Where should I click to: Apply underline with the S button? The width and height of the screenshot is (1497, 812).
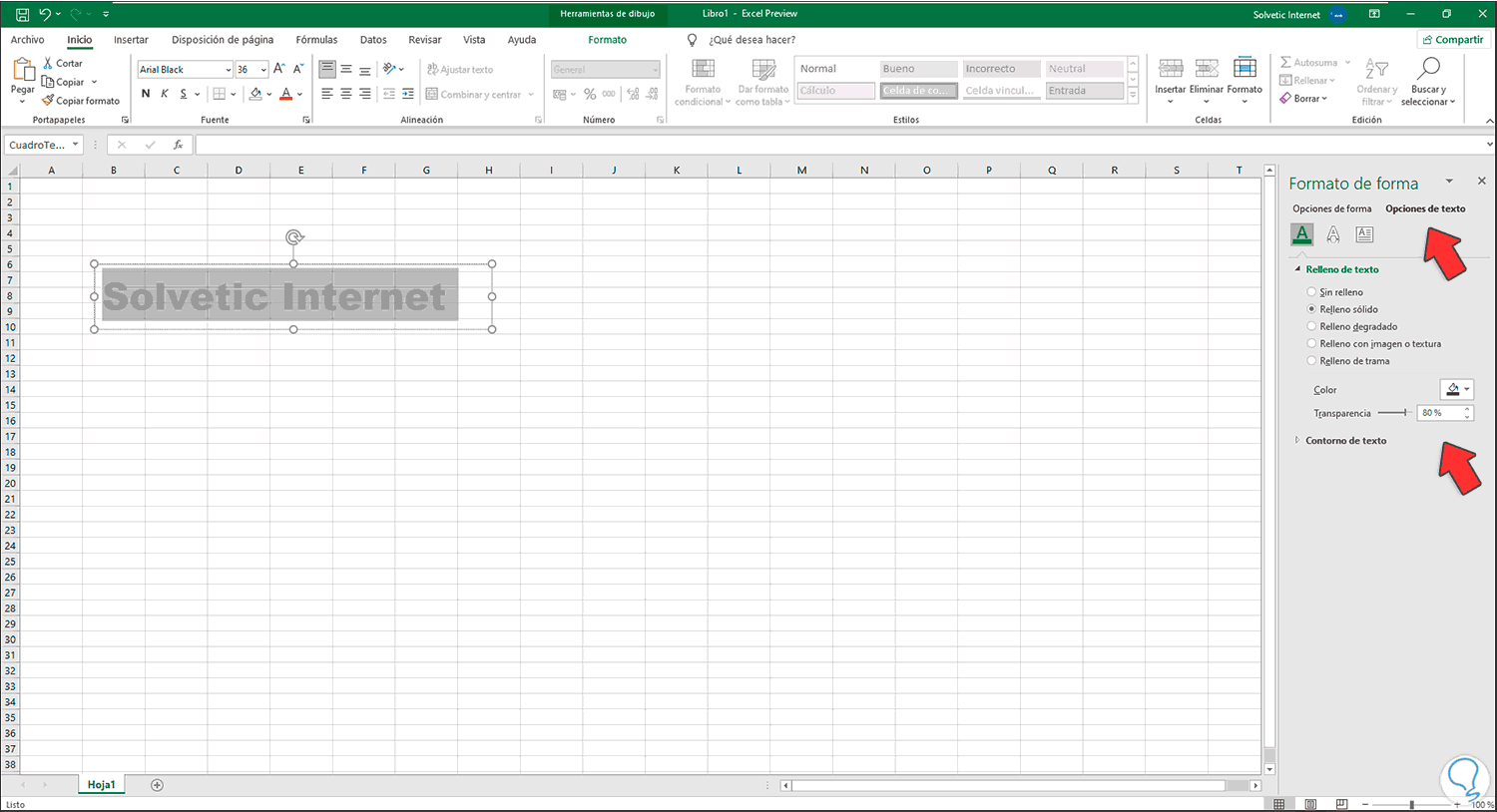tap(184, 94)
